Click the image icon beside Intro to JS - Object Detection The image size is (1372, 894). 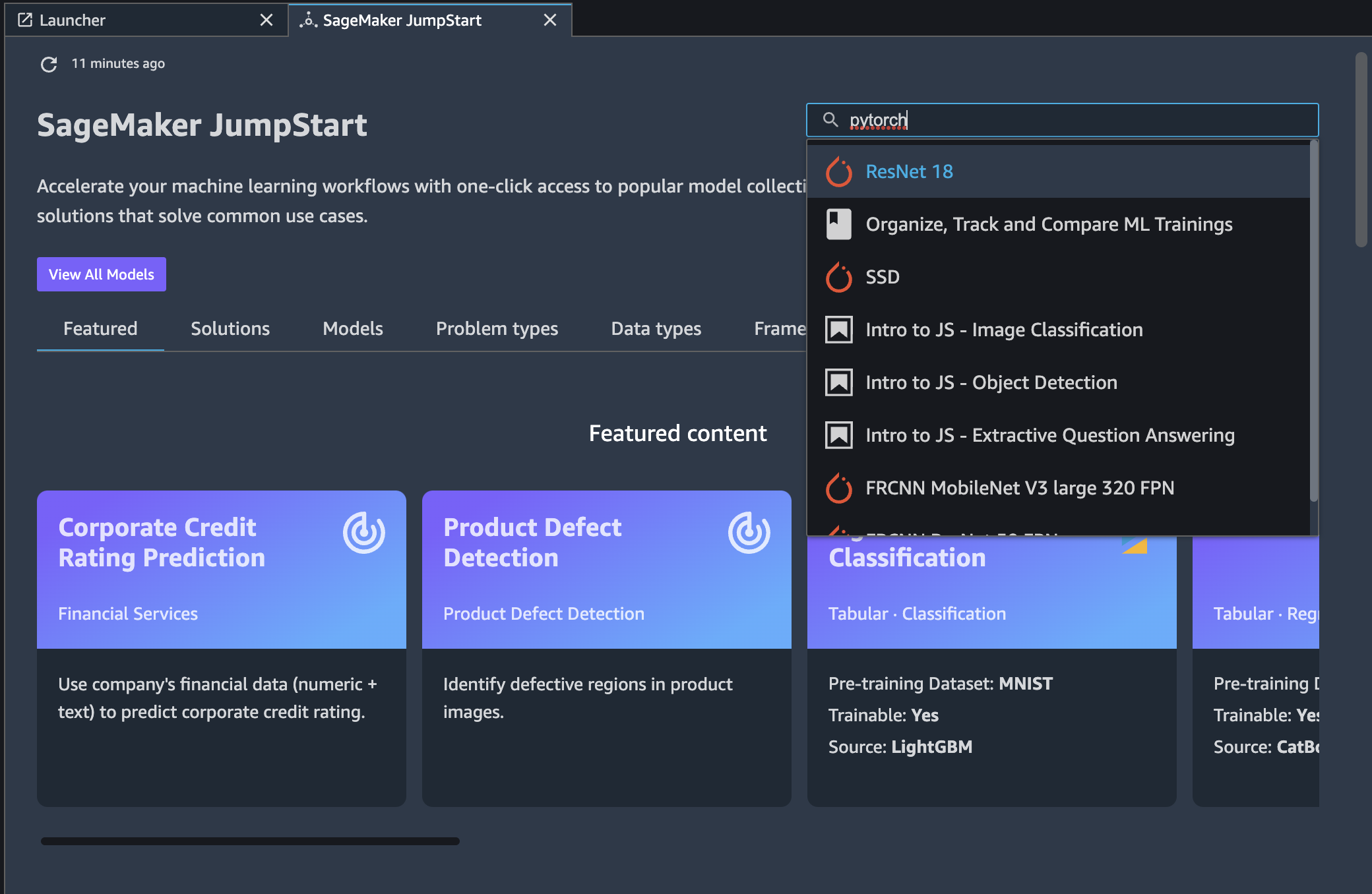[x=839, y=382]
